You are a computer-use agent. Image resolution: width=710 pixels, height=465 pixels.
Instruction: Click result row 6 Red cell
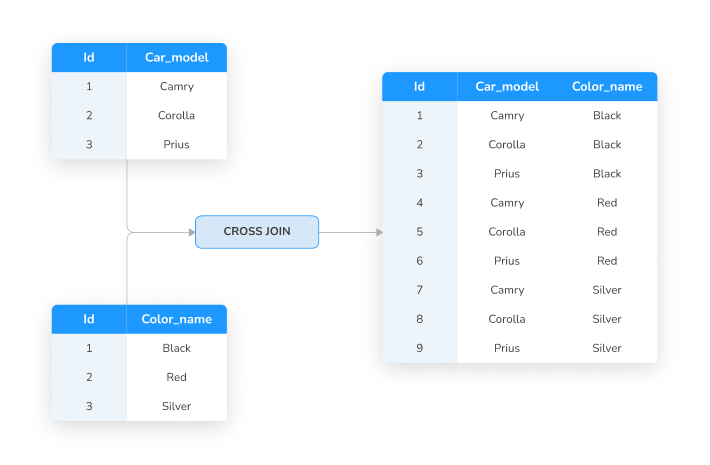pyautogui.click(x=607, y=261)
